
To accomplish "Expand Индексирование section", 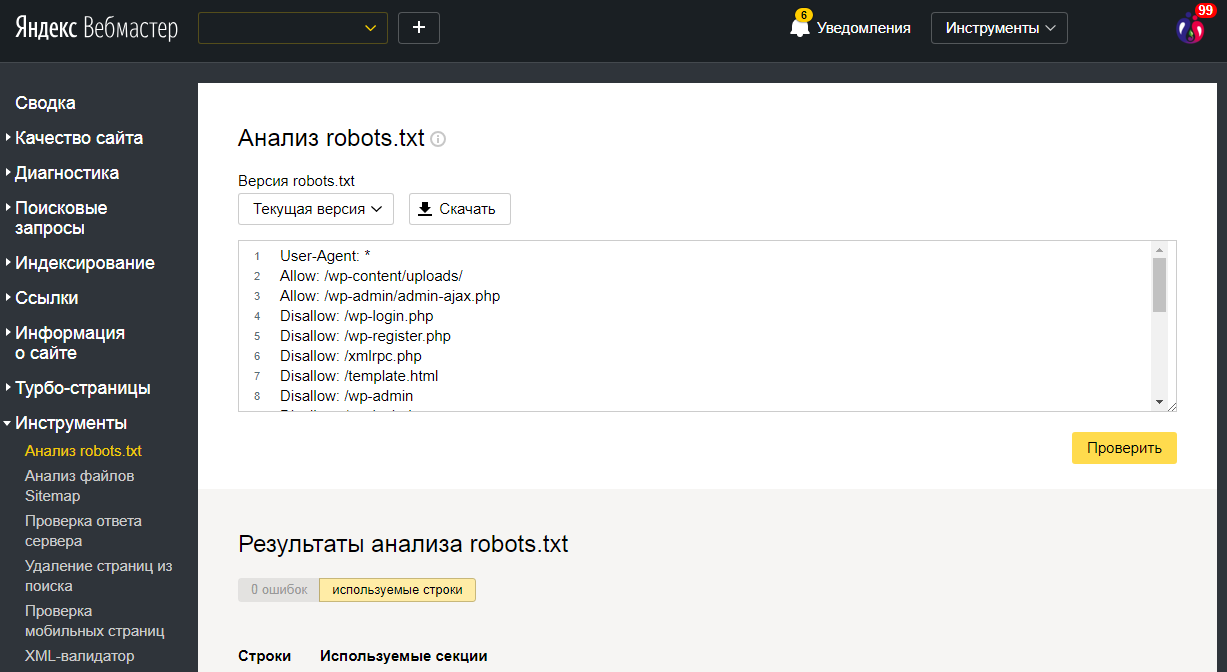I will coord(85,263).
